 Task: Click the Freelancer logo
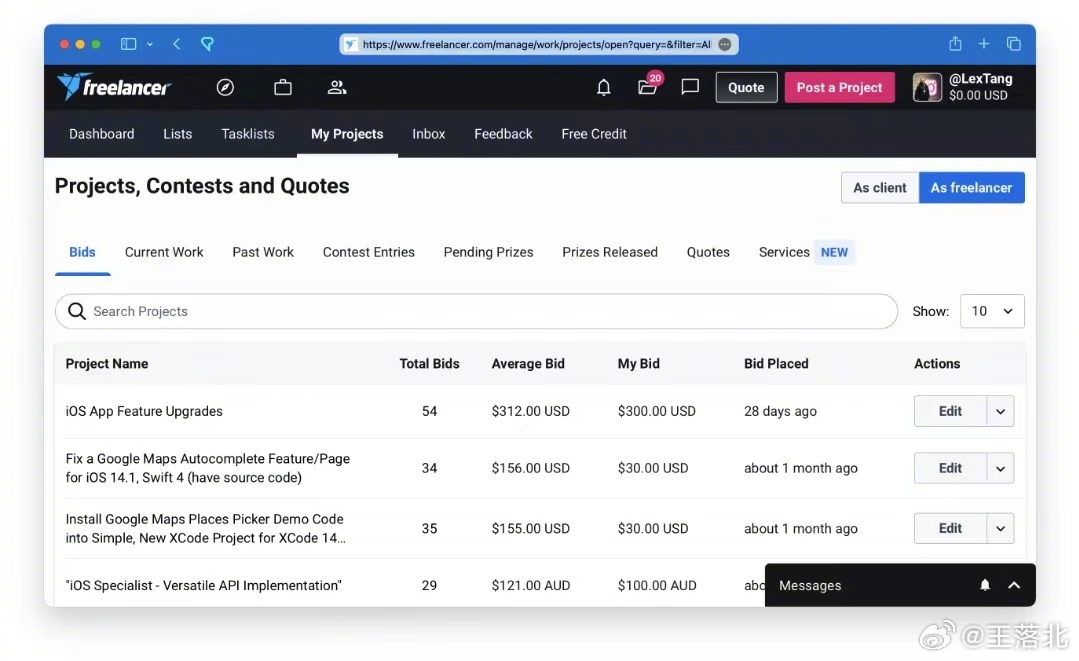tap(114, 87)
